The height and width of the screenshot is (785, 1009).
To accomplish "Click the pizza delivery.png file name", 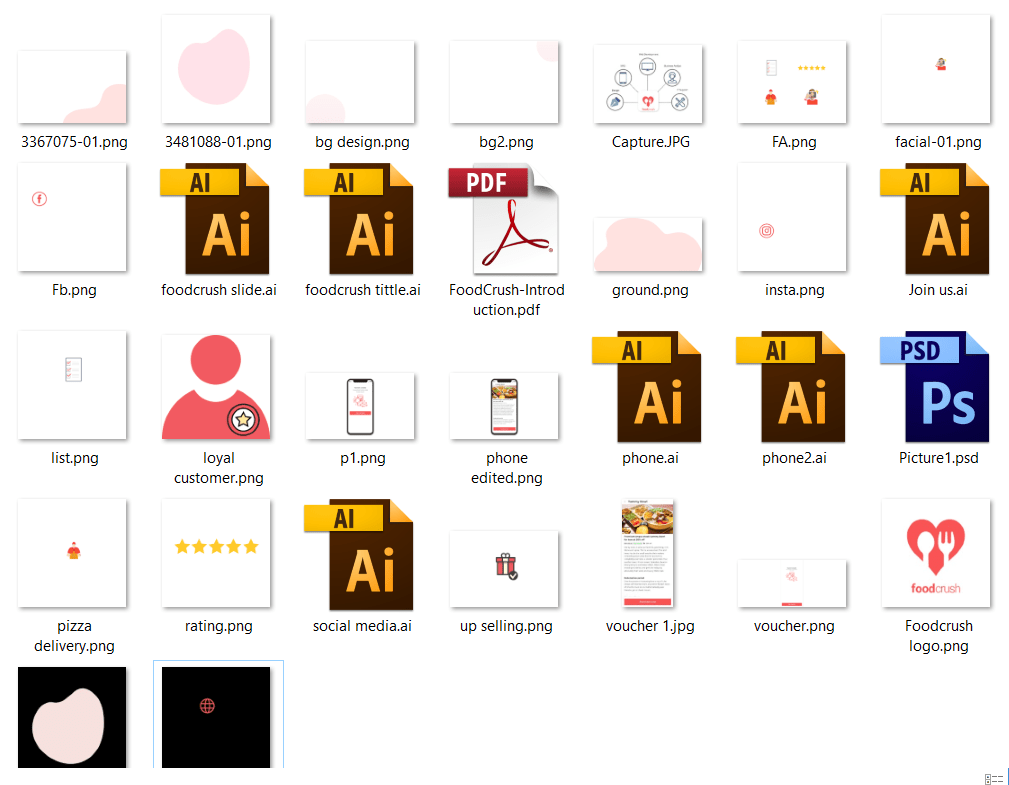I will click(74, 636).
